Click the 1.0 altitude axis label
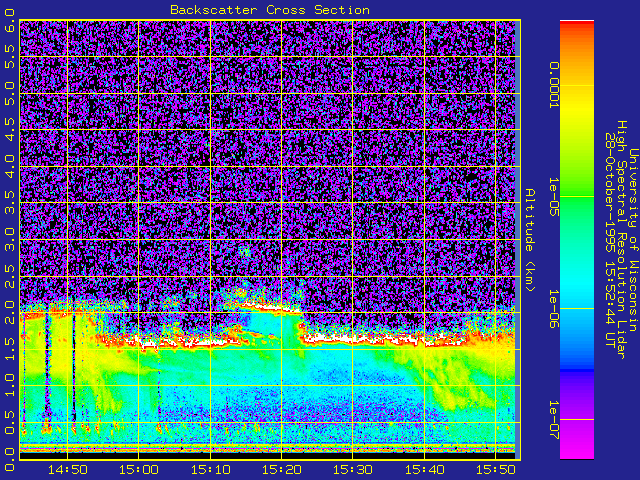The height and width of the screenshot is (480, 640). [9, 385]
